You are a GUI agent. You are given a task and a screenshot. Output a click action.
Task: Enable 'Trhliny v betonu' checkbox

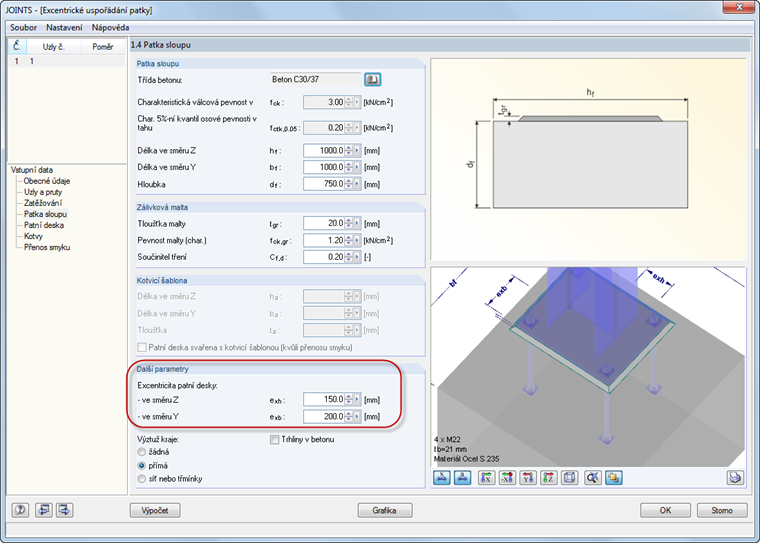tap(274, 440)
